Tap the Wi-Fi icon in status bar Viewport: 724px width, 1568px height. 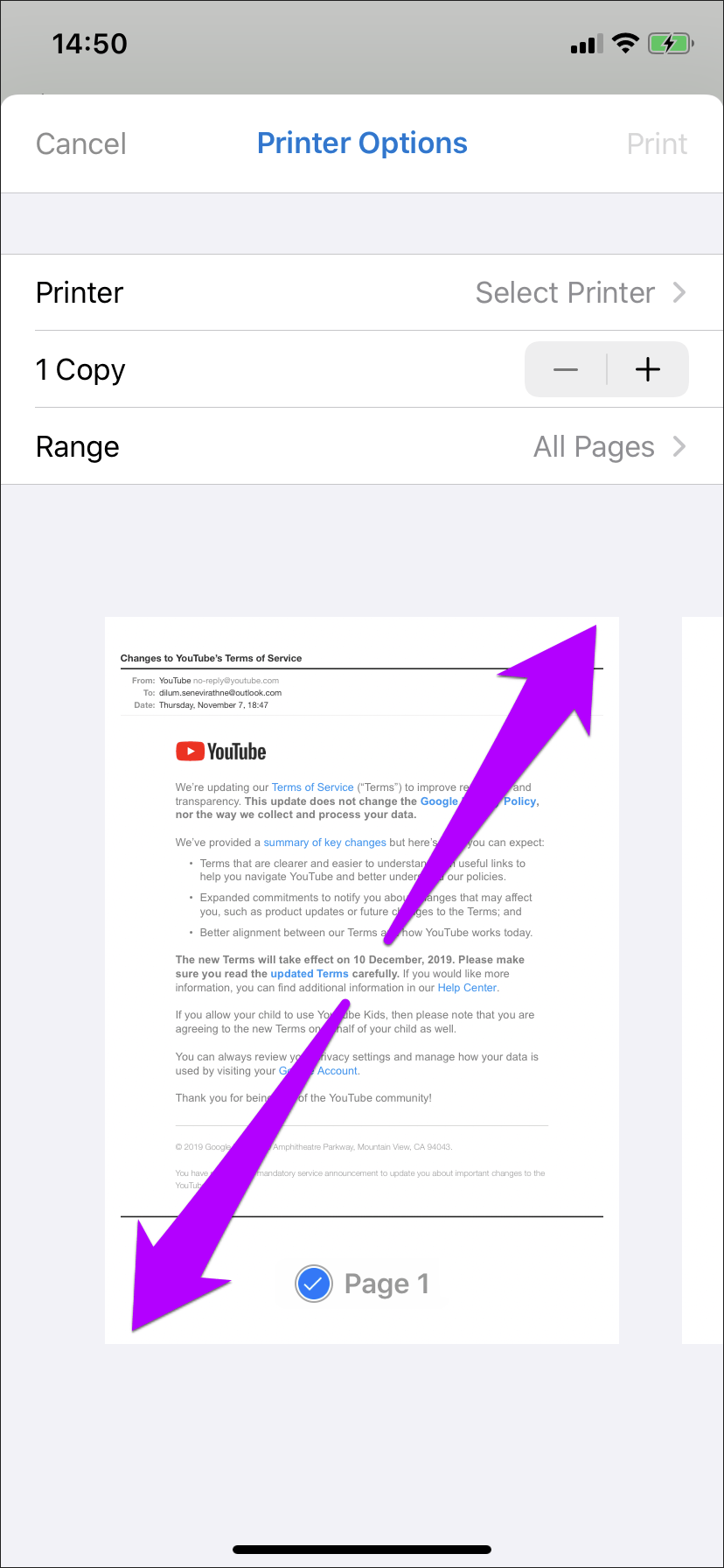coord(625,44)
